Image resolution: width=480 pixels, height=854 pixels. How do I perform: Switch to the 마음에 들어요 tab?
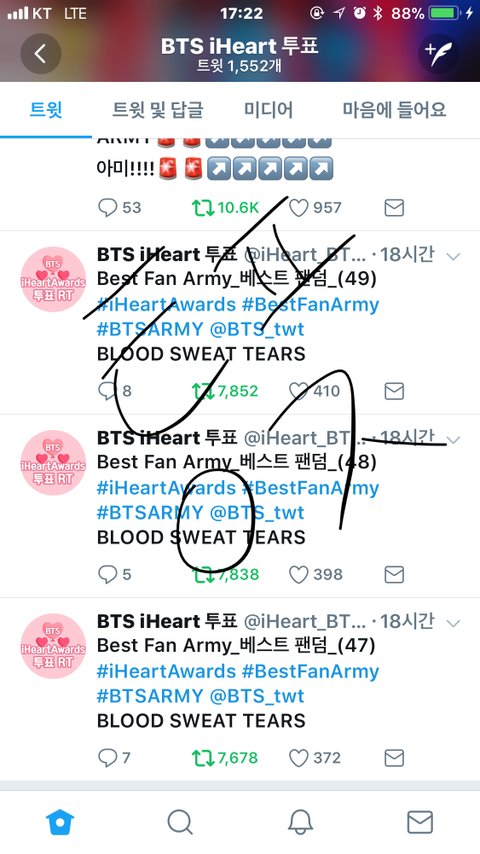[x=394, y=110]
